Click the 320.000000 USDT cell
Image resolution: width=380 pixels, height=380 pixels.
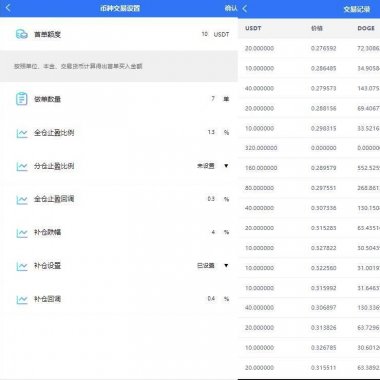261,148
